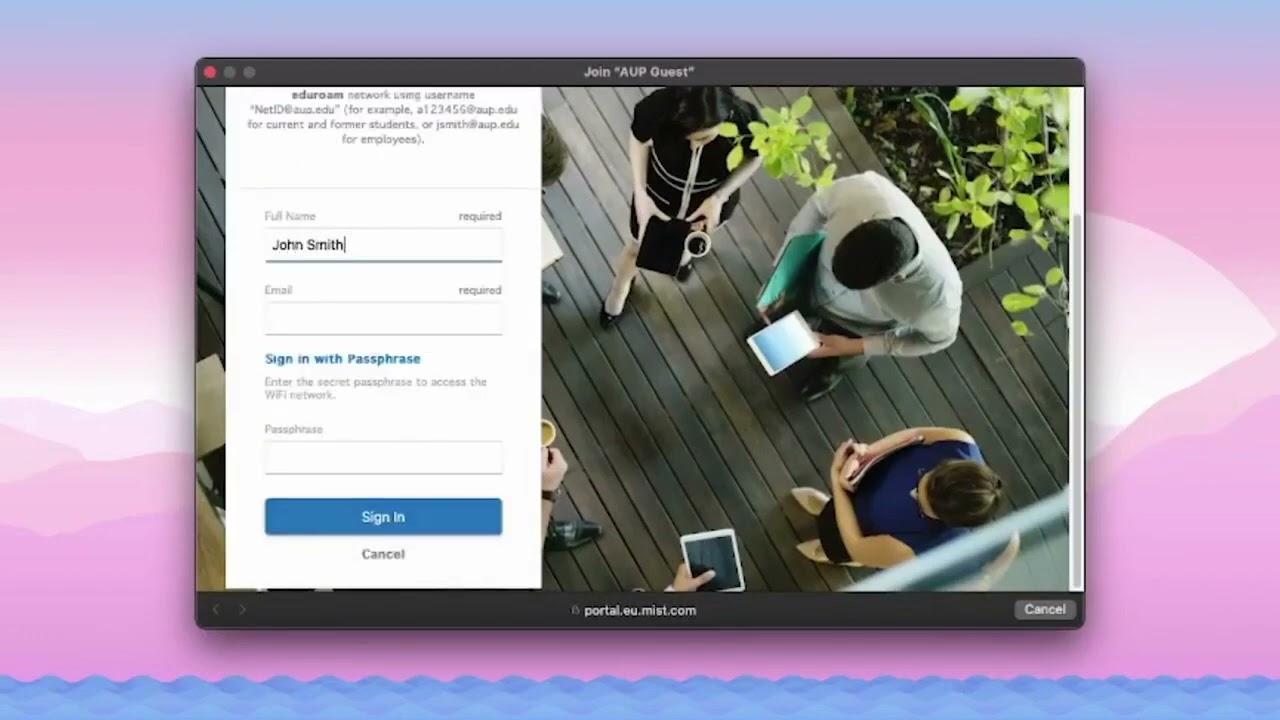Go forward with the right arrow
Screen dimensions: 1280x720
coord(241,609)
